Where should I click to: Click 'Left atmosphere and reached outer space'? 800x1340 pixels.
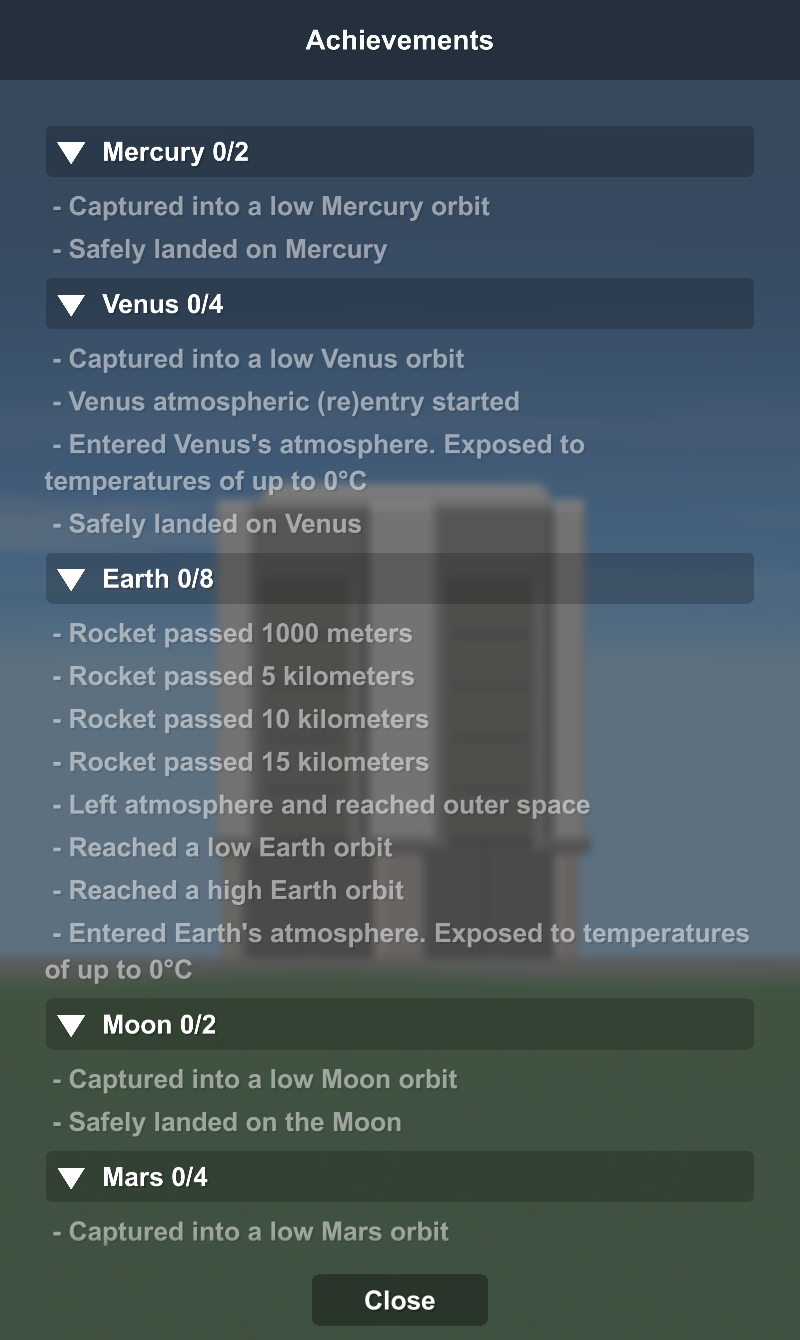click(329, 804)
